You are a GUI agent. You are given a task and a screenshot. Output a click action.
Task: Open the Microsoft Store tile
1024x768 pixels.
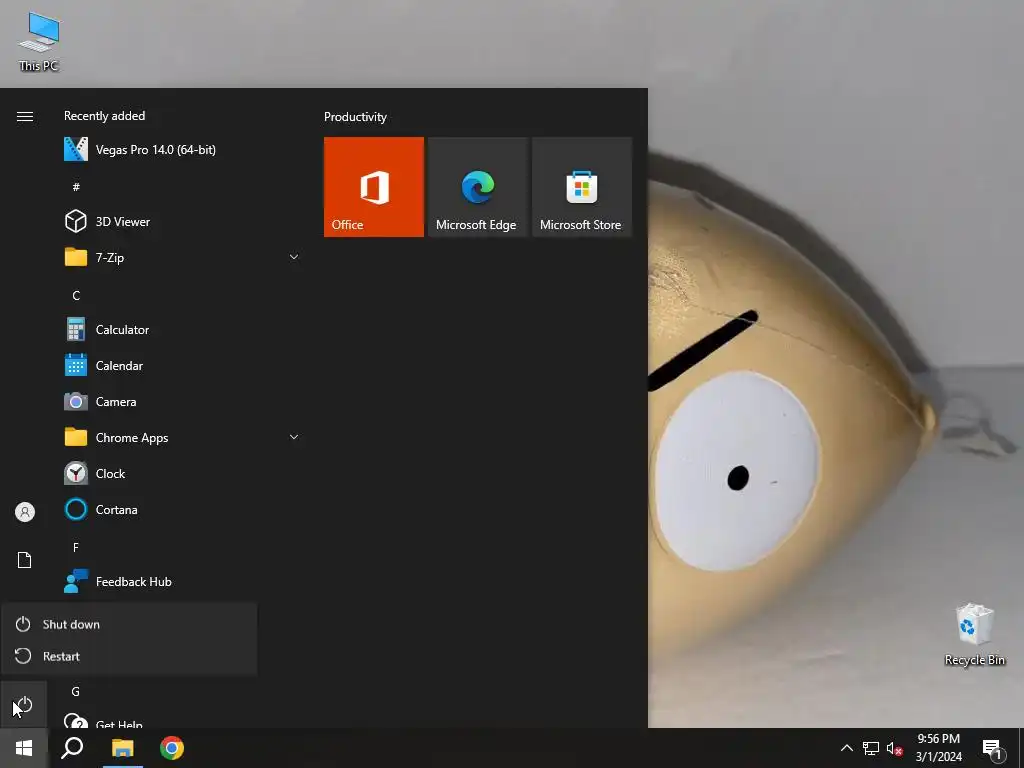[582, 187]
